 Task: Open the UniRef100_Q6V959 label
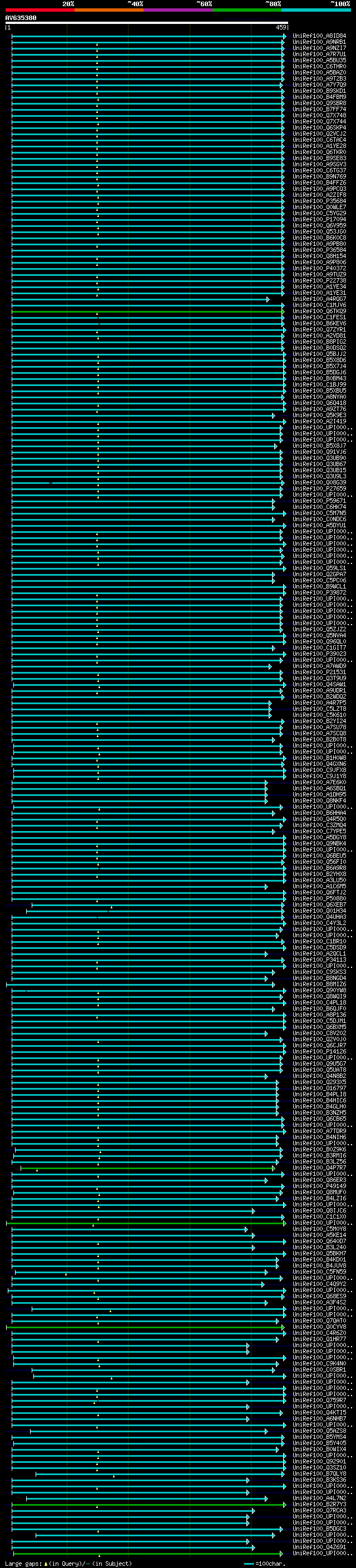[319, 226]
